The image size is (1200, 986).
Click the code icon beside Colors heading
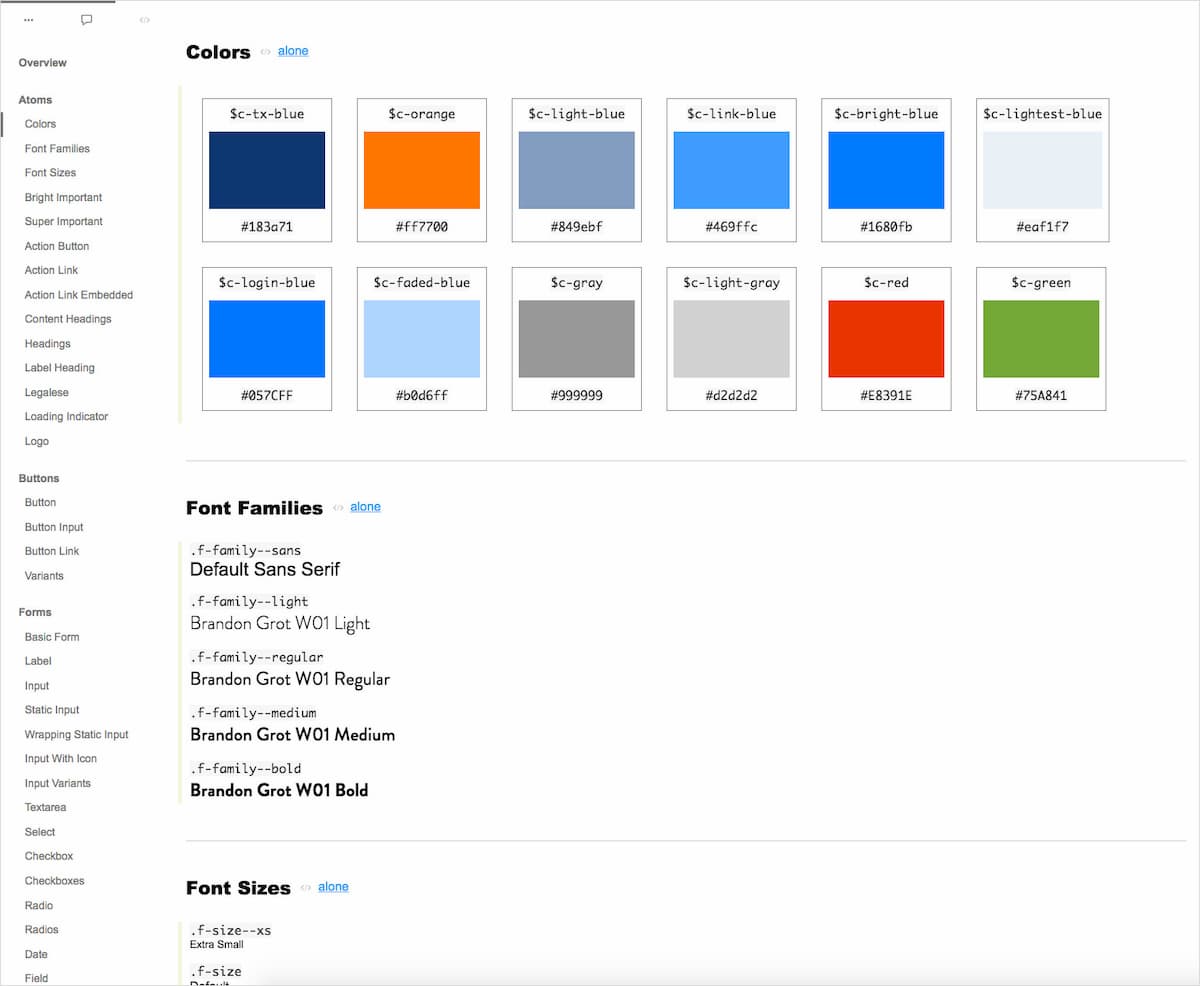265,52
